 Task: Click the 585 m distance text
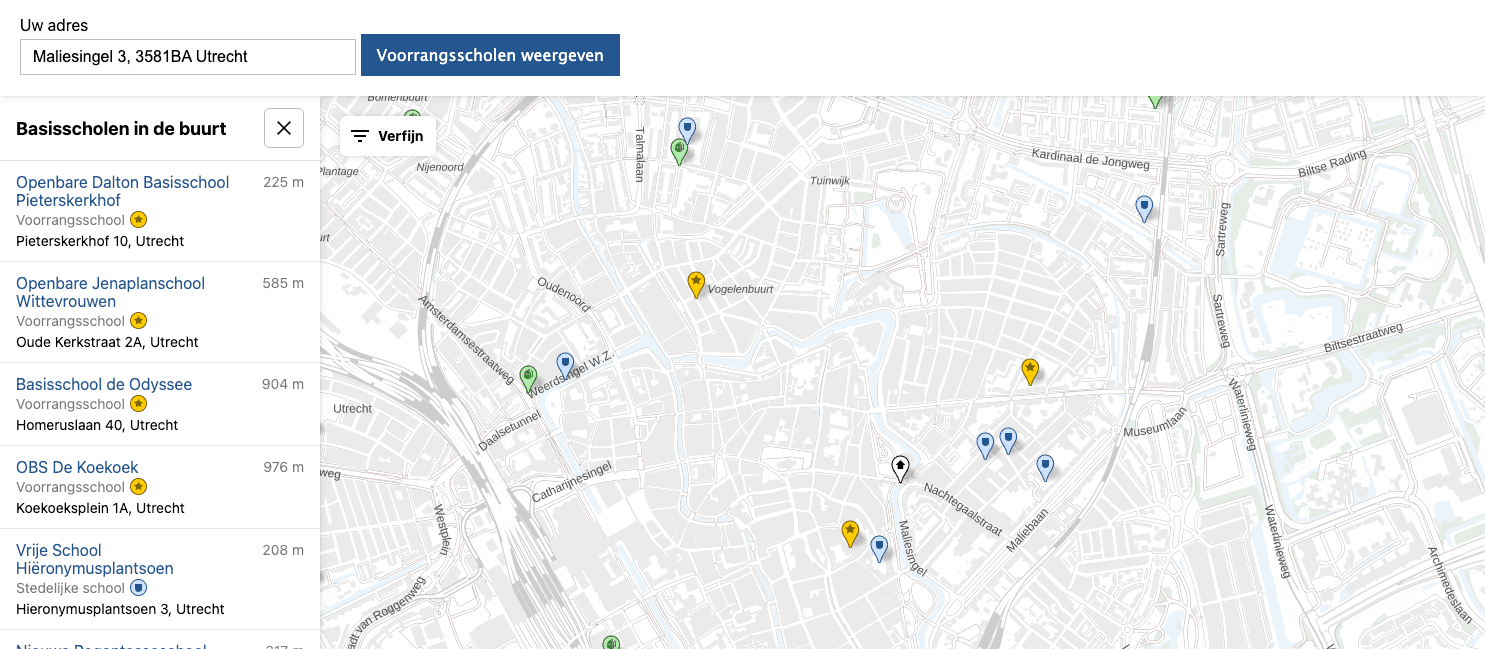[x=283, y=283]
